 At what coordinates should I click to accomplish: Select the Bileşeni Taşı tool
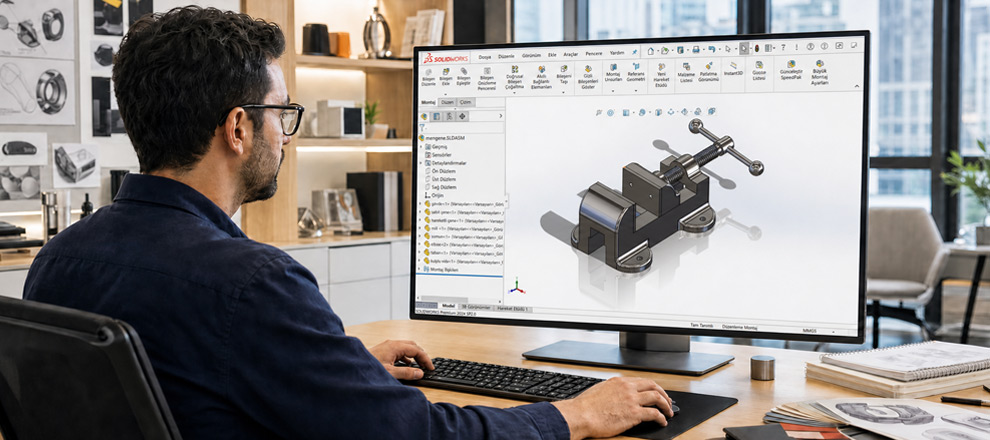(x=564, y=75)
